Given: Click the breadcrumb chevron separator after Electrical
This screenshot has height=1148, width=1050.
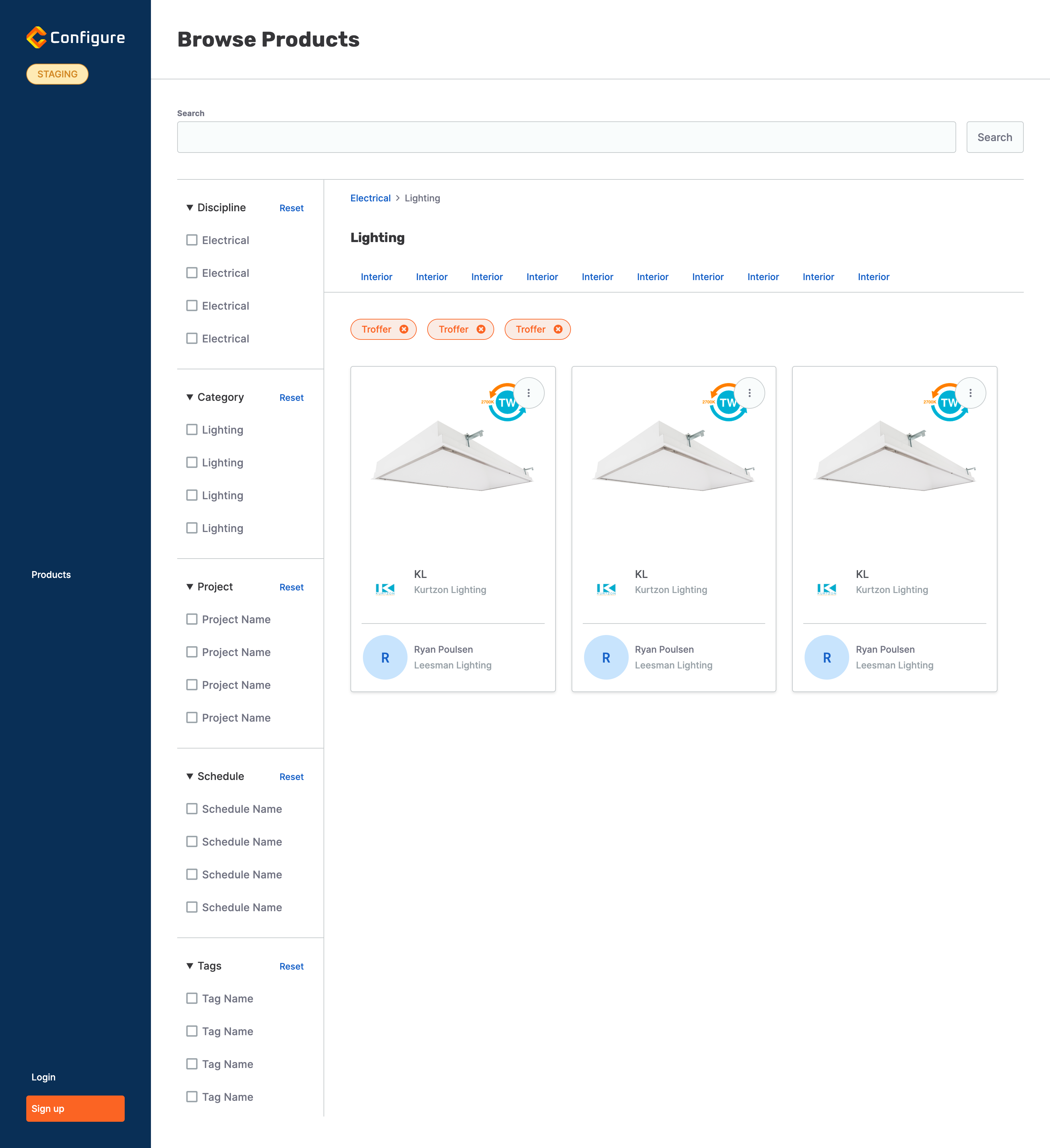Looking at the screenshot, I should 398,198.
